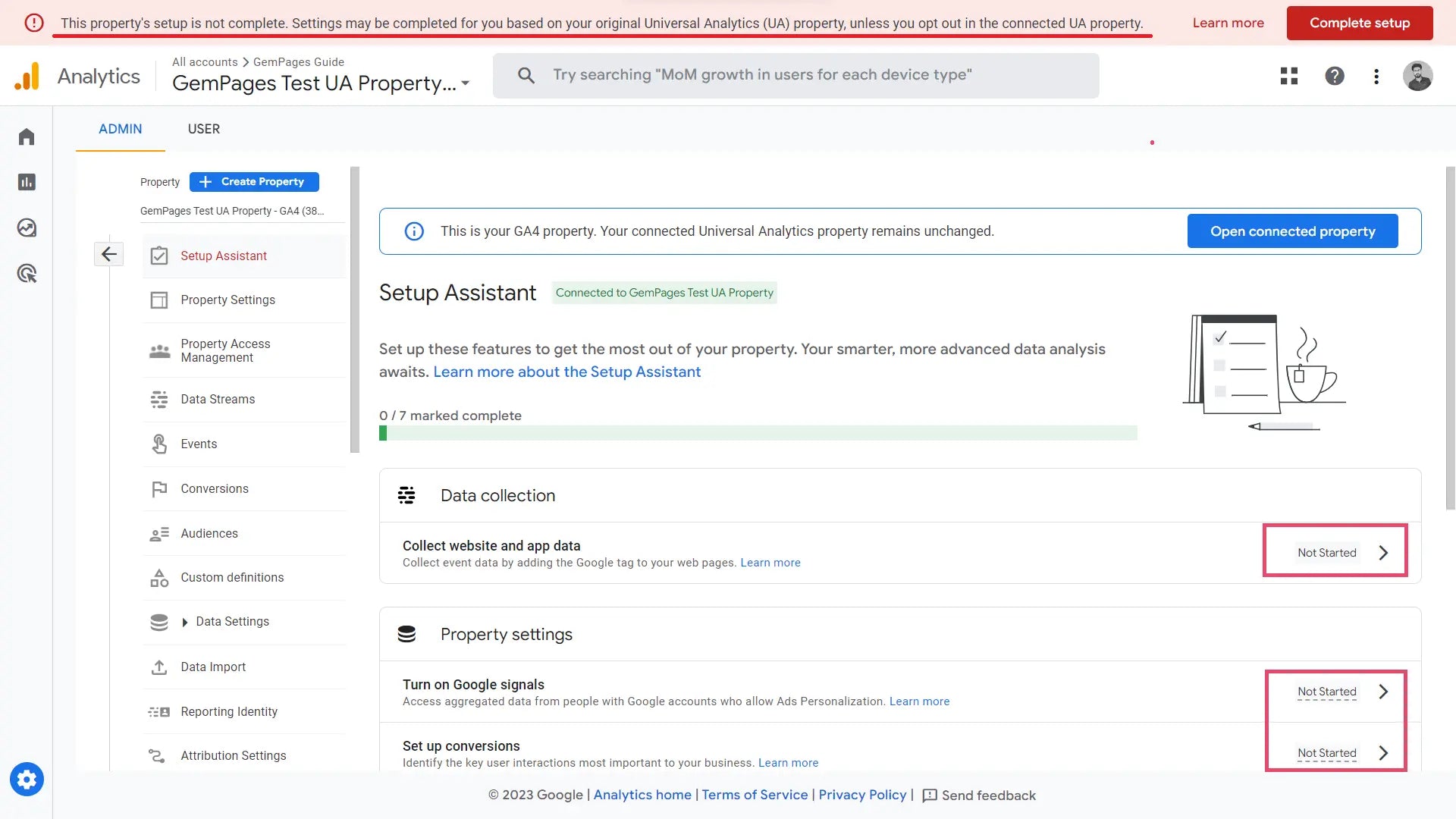
Task: Click the Create Property button
Action: point(254,182)
